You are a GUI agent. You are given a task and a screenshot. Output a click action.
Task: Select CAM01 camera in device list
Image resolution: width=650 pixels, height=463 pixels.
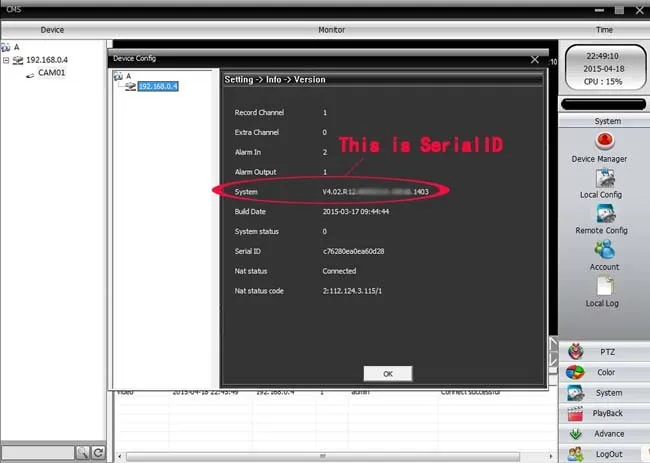51,73
